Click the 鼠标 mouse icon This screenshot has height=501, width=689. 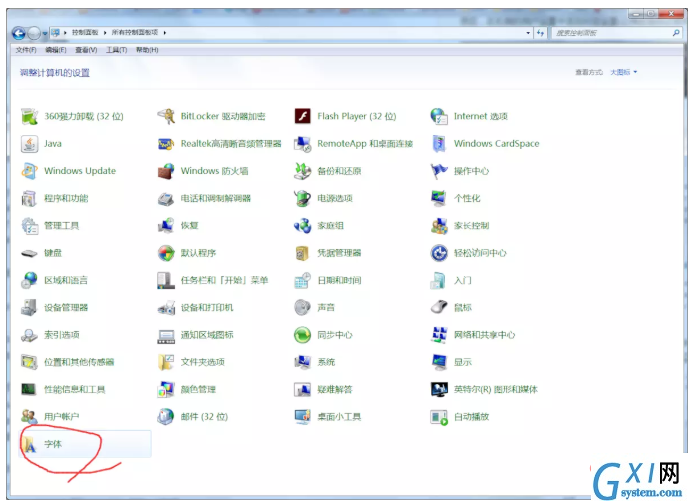[x=439, y=308]
